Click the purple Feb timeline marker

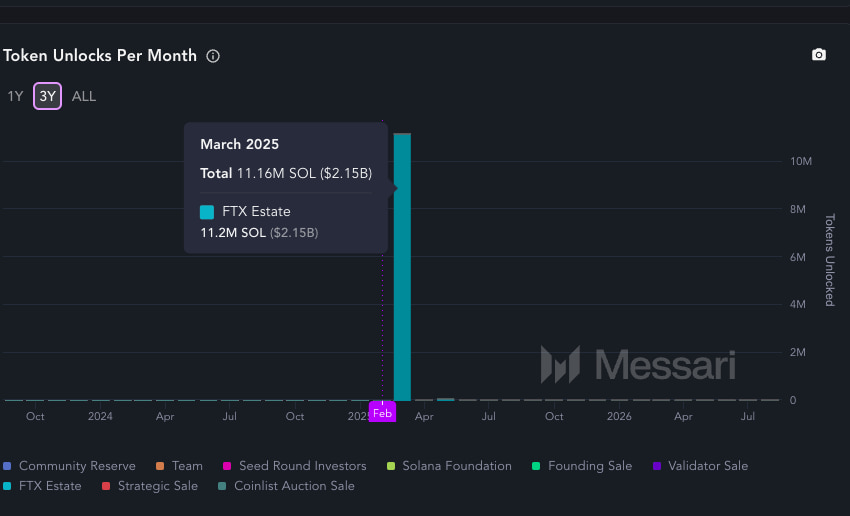[x=382, y=412]
